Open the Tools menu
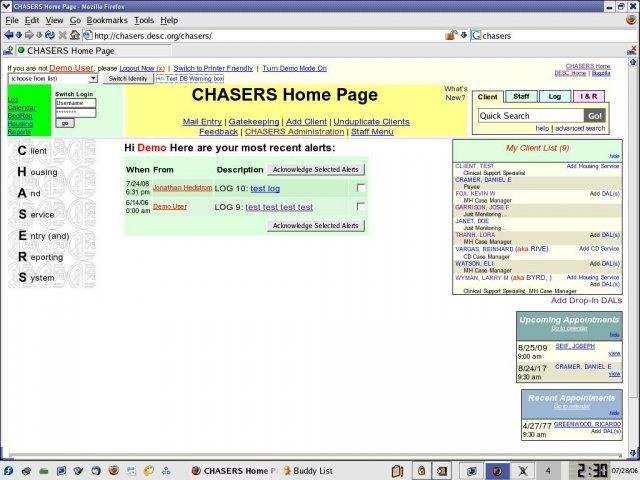The image size is (640, 480). click(x=144, y=20)
